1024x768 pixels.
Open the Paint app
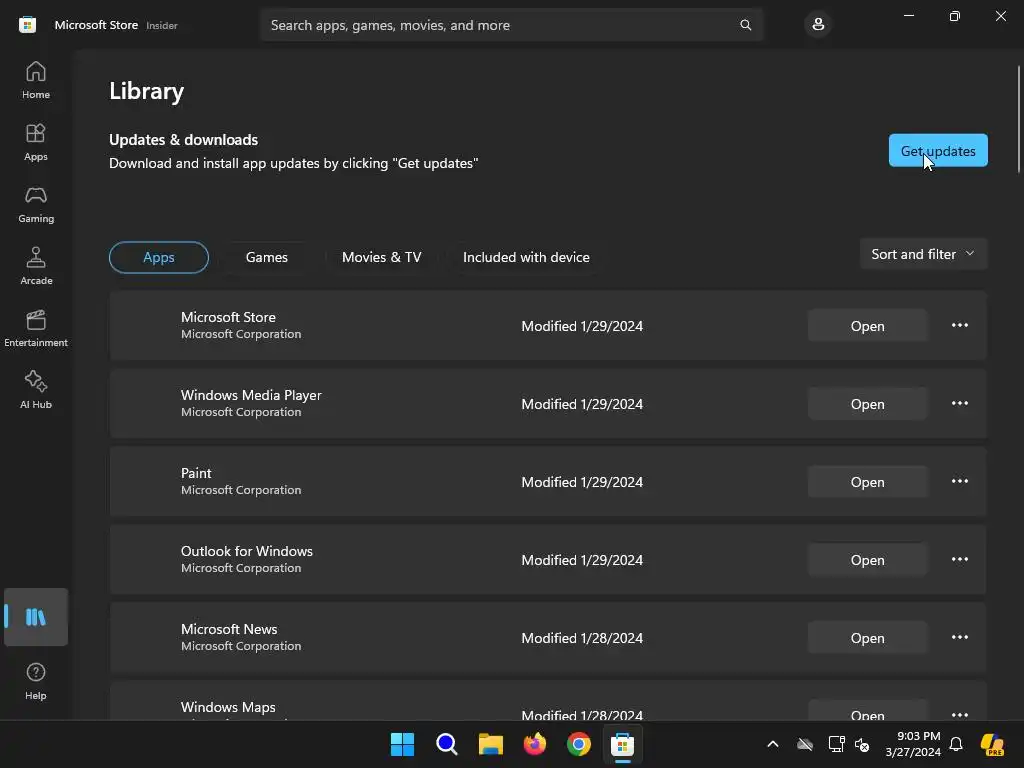(867, 482)
